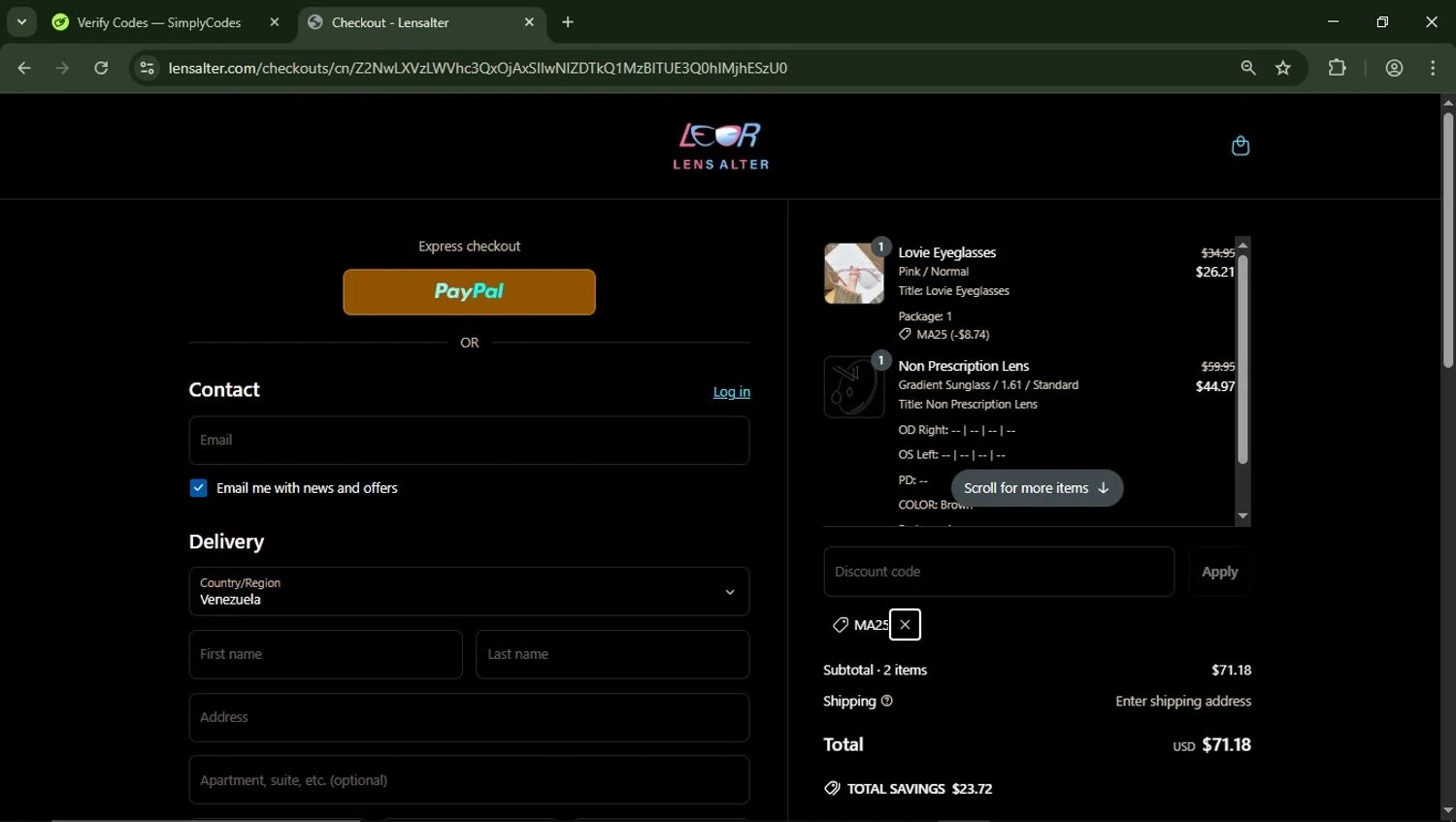Focus the First name field
Screen dimensions: 1456x822
325,654
